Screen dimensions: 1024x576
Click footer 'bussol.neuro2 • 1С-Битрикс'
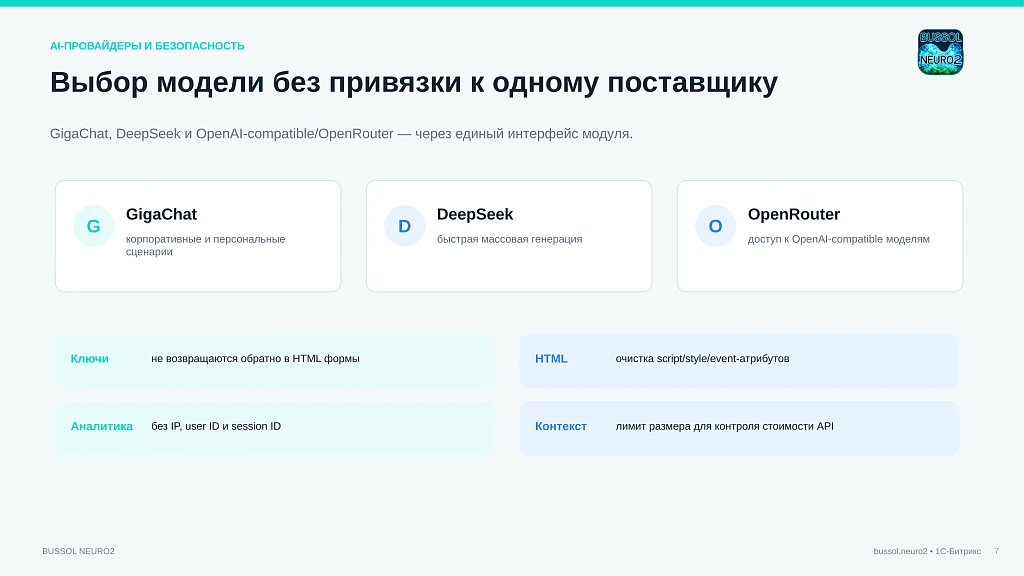927,551
